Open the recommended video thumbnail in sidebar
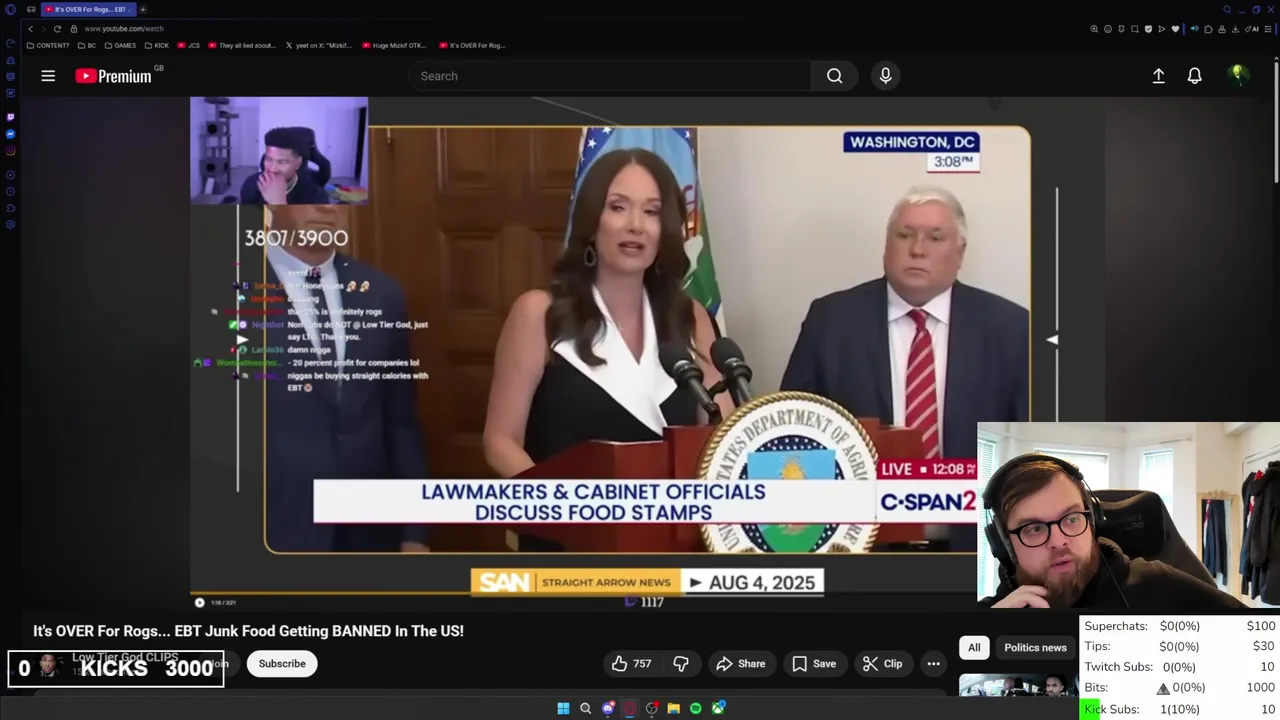The width and height of the screenshot is (1280, 720). tap(1017, 686)
